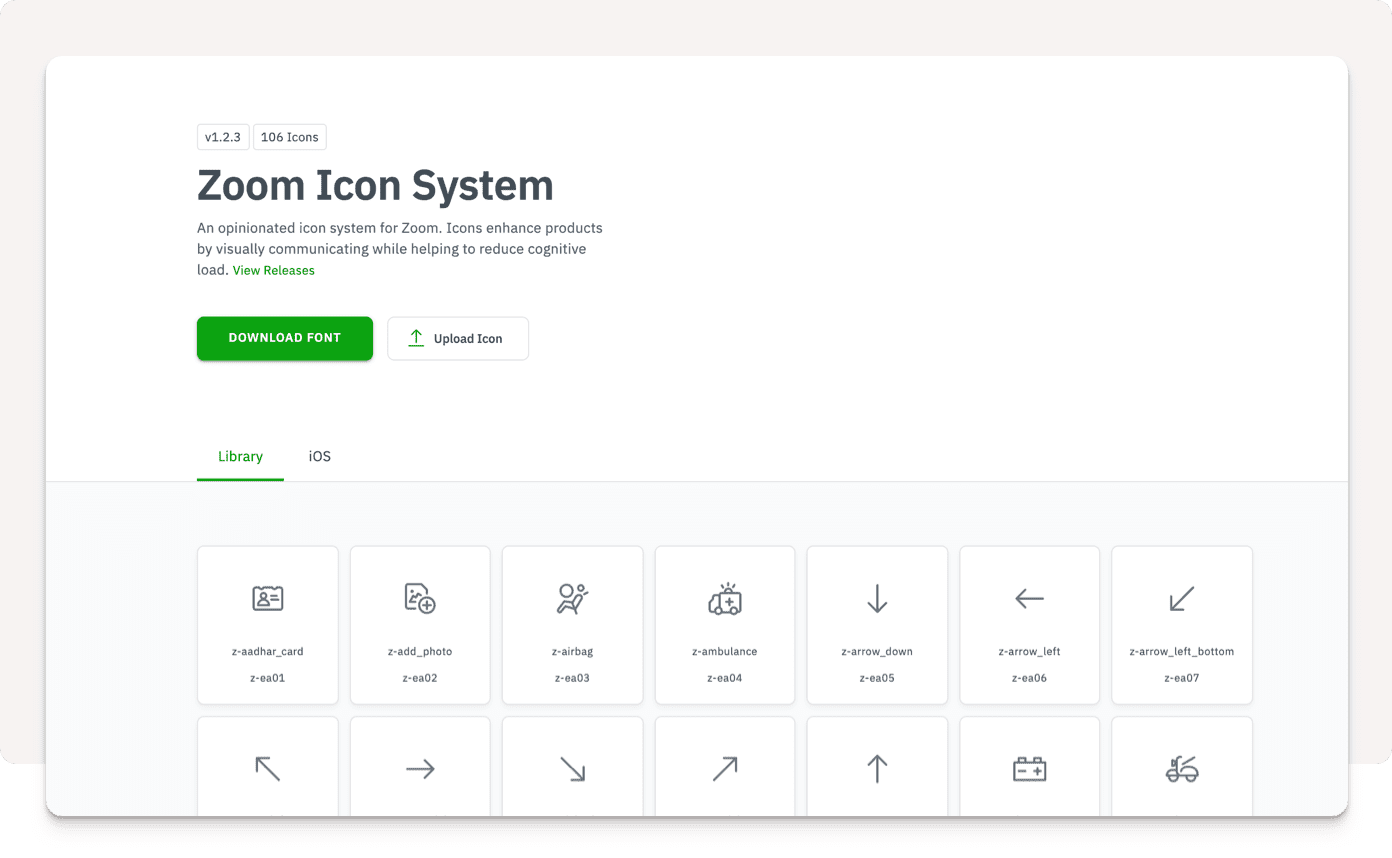
Task: Click the up-right arrow icon
Action: pyautogui.click(x=725, y=768)
